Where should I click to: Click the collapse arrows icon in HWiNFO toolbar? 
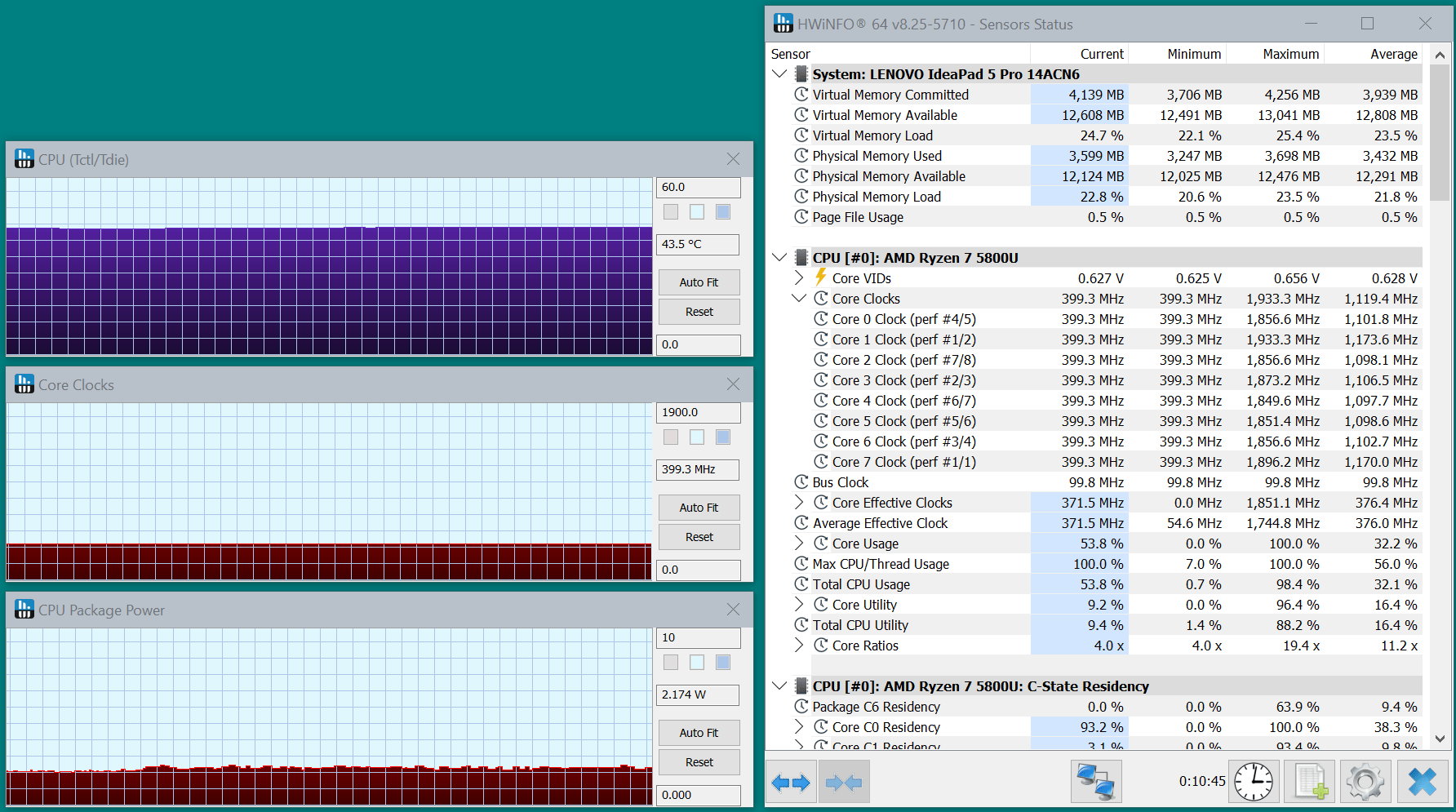(x=844, y=783)
